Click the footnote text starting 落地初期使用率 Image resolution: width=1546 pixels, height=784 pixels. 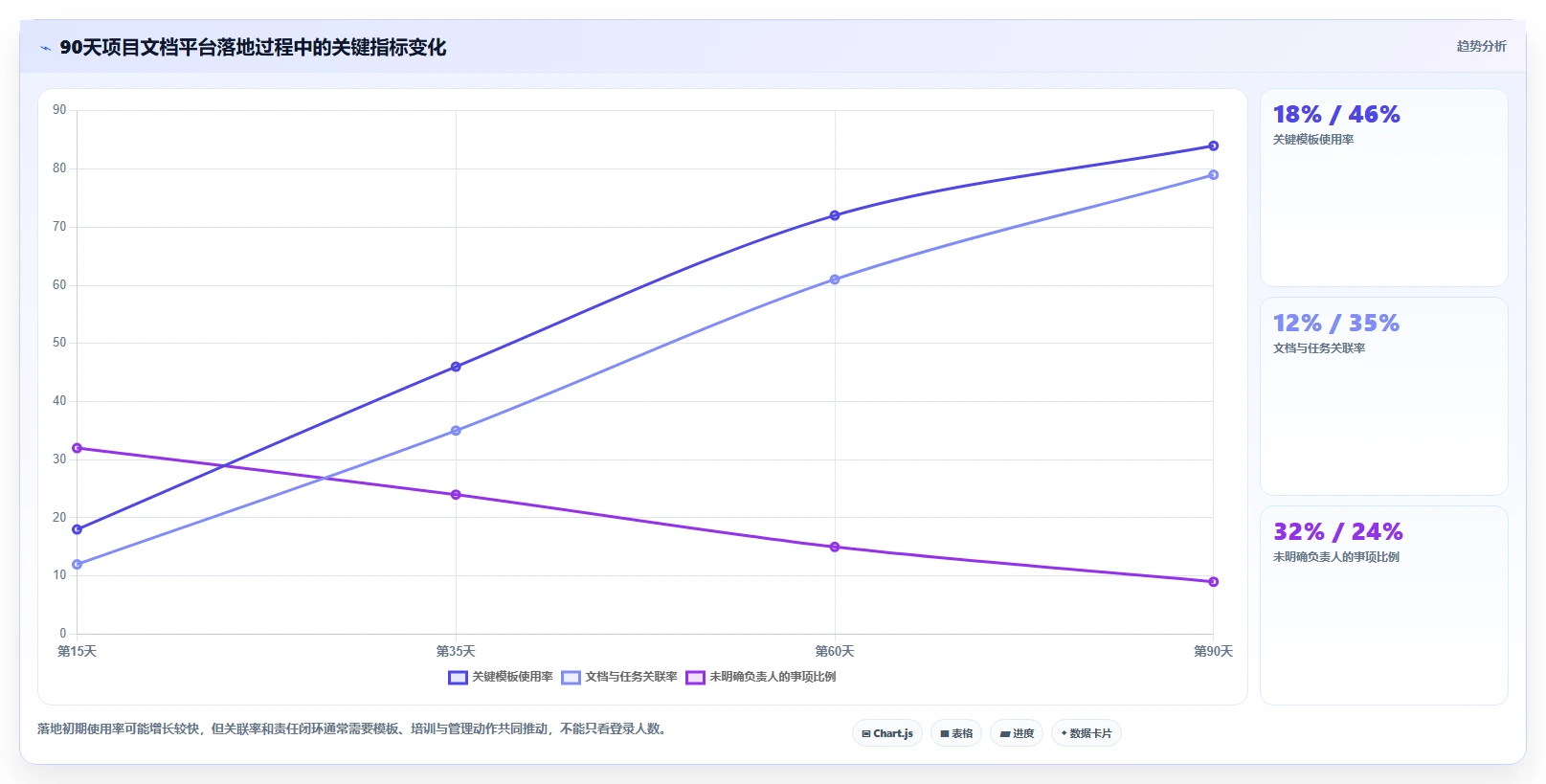point(351,728)
